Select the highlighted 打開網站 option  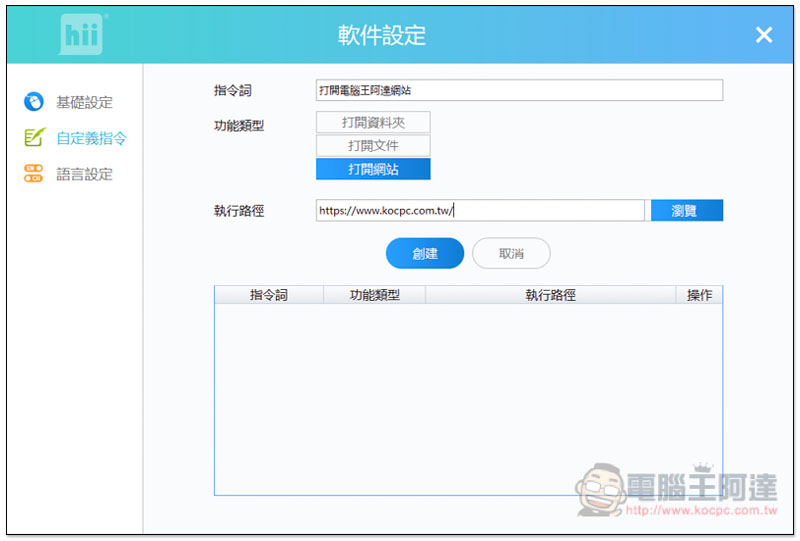click(373, 169)
